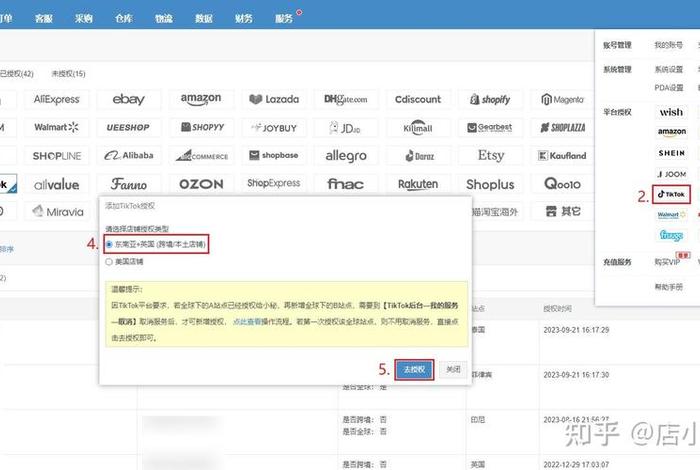Select the shopbase platform logo

coord(274,156)
